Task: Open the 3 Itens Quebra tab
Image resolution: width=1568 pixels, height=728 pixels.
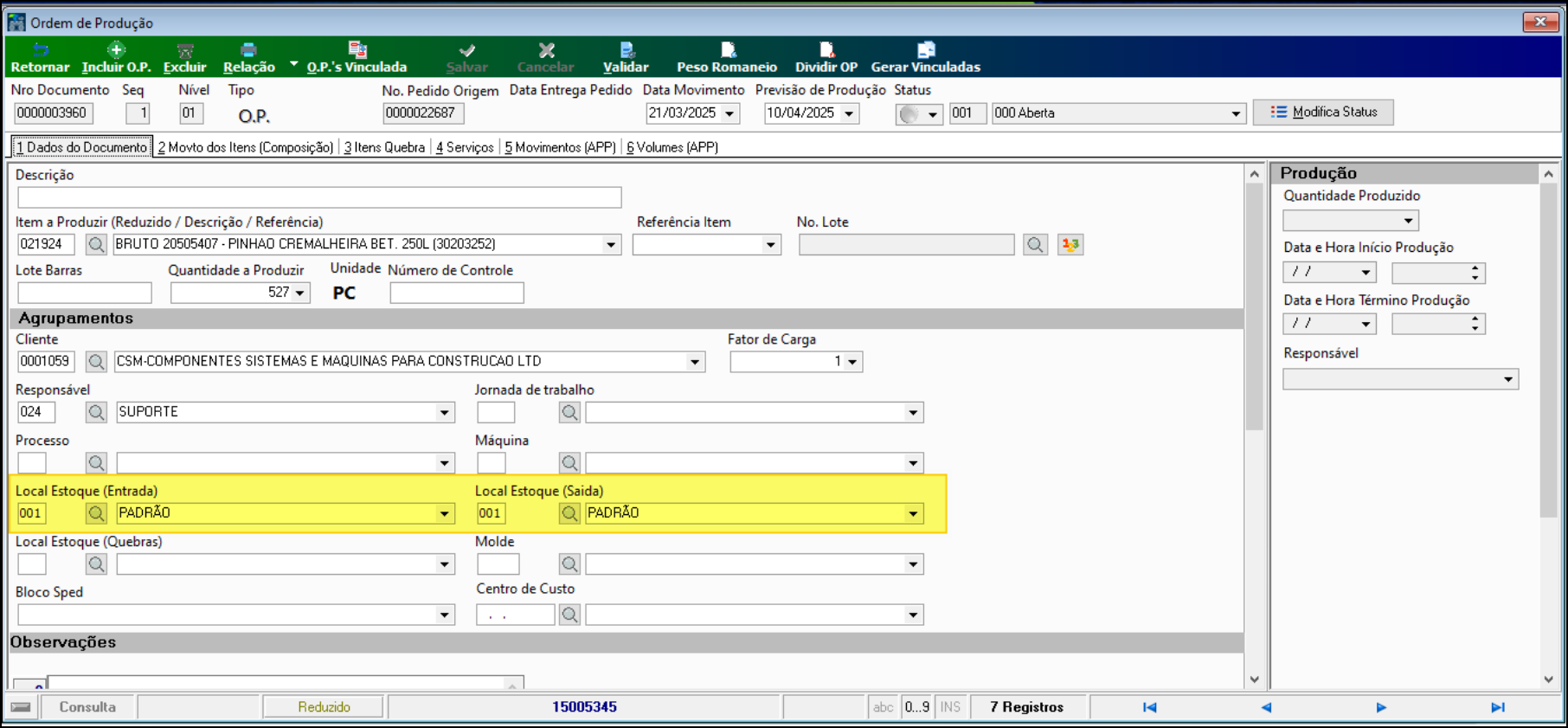Action: tap(384, 147)
